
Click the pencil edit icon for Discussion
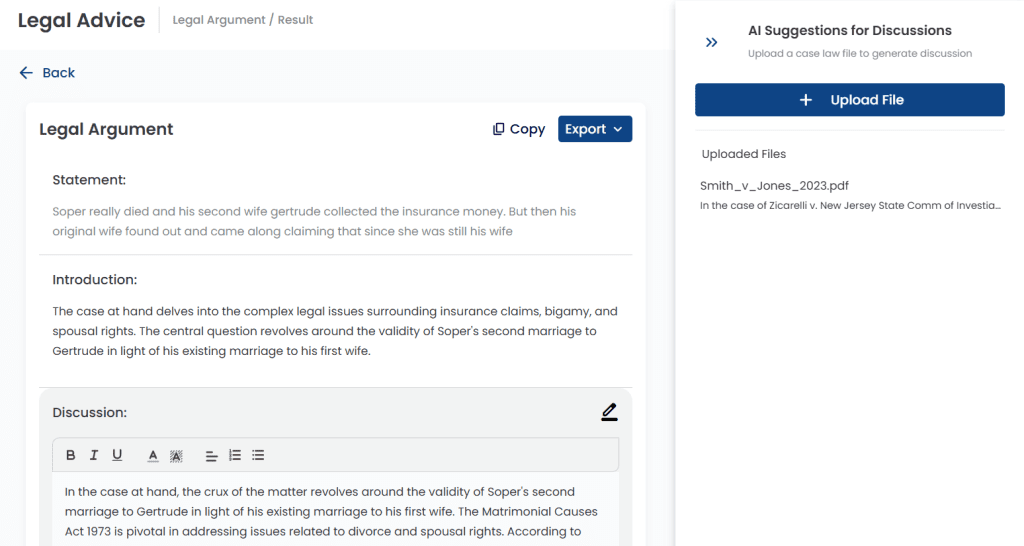pos(609,412)
